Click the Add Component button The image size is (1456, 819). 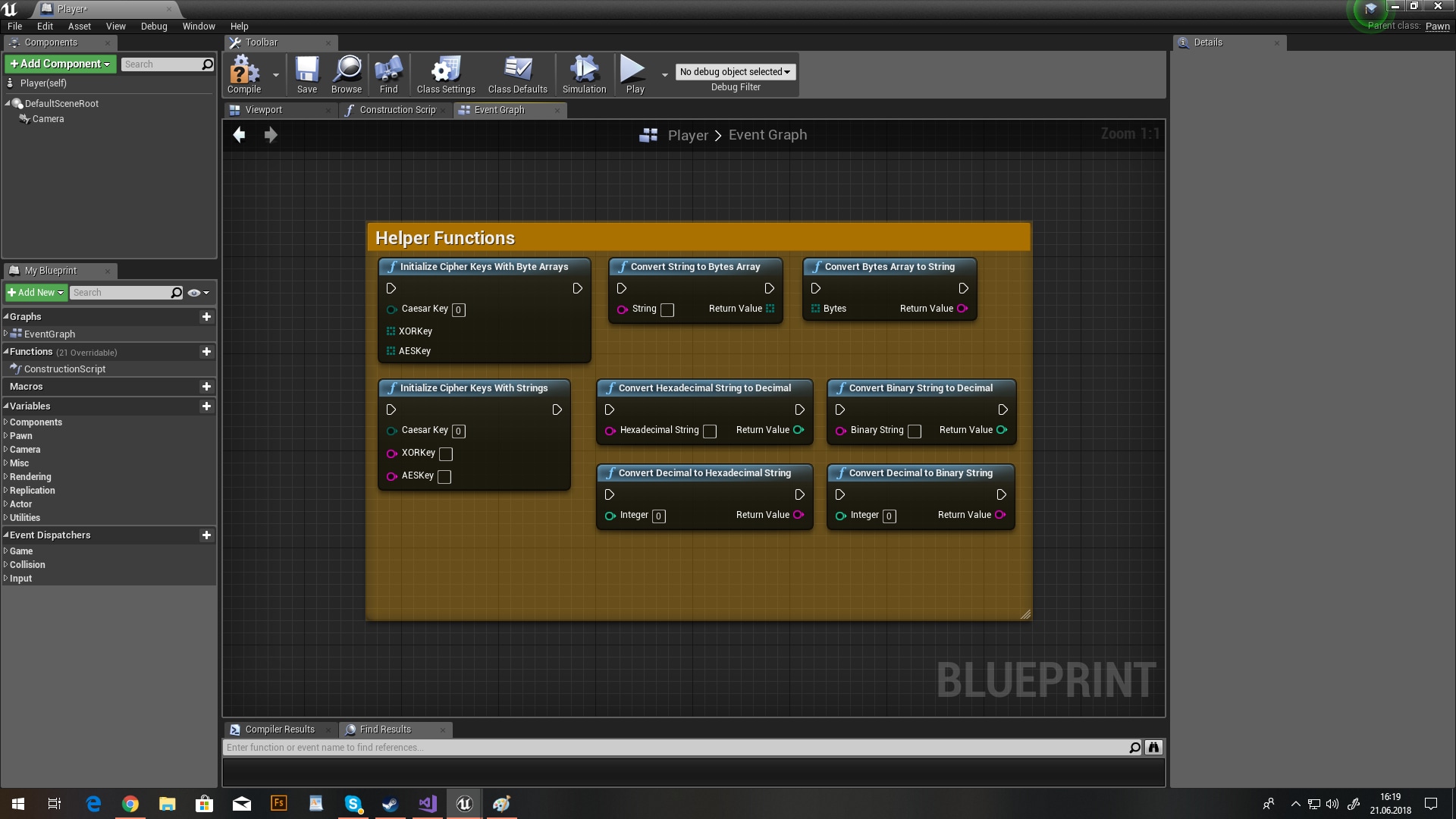[x=60, y=64]
